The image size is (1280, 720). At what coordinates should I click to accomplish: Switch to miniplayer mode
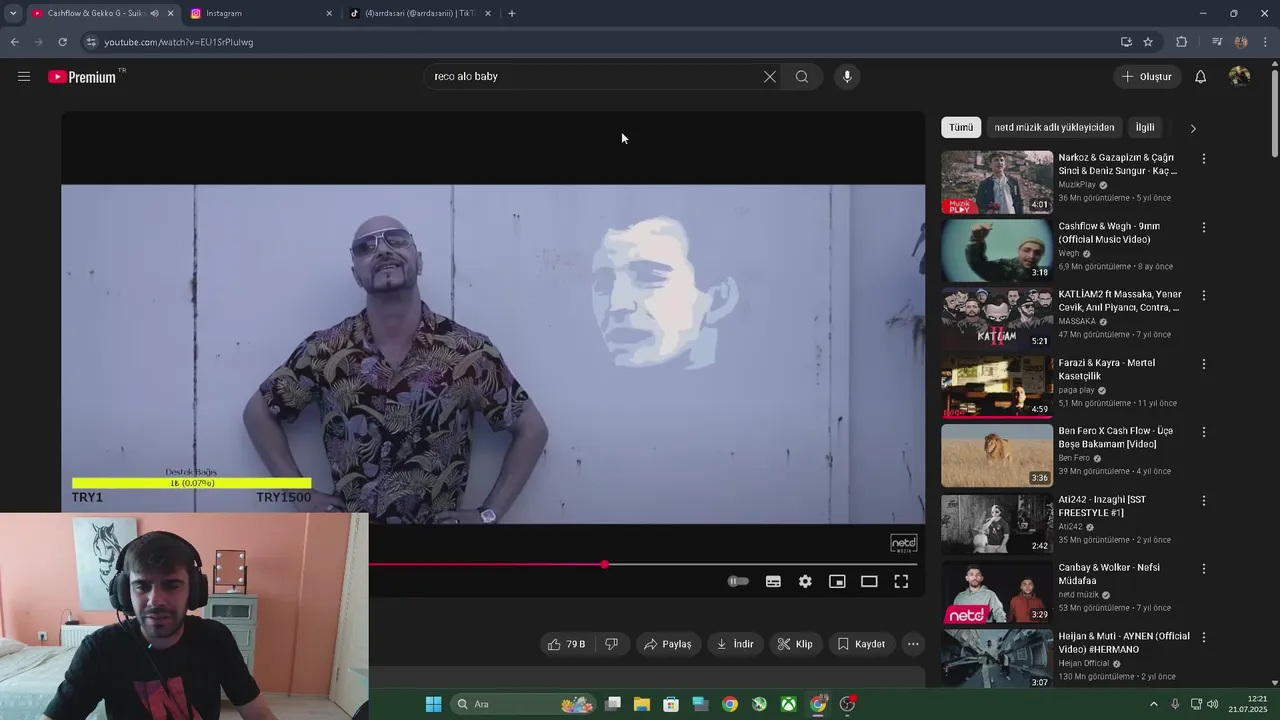pyautogui.click(x=837, y=581)
